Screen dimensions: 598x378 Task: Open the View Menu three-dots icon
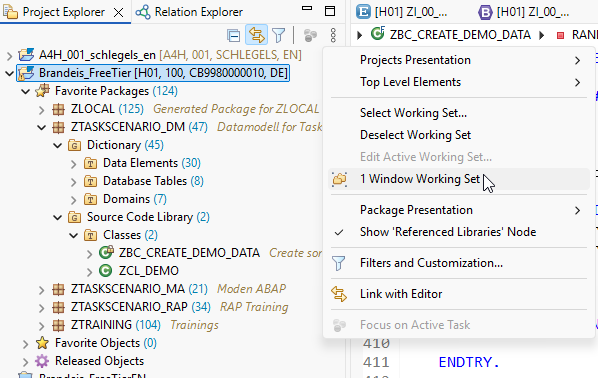pos(333,35)
